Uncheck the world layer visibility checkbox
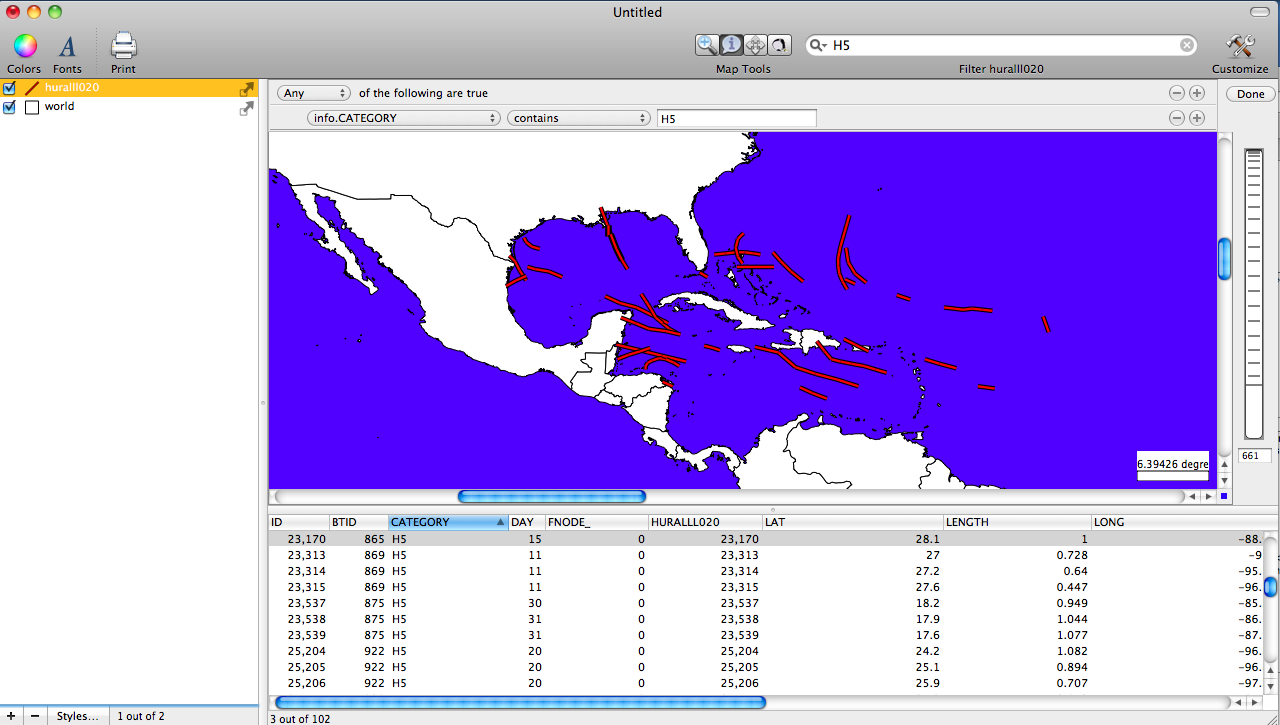This screenshot has width=1280, height=725. coord(10,107)
